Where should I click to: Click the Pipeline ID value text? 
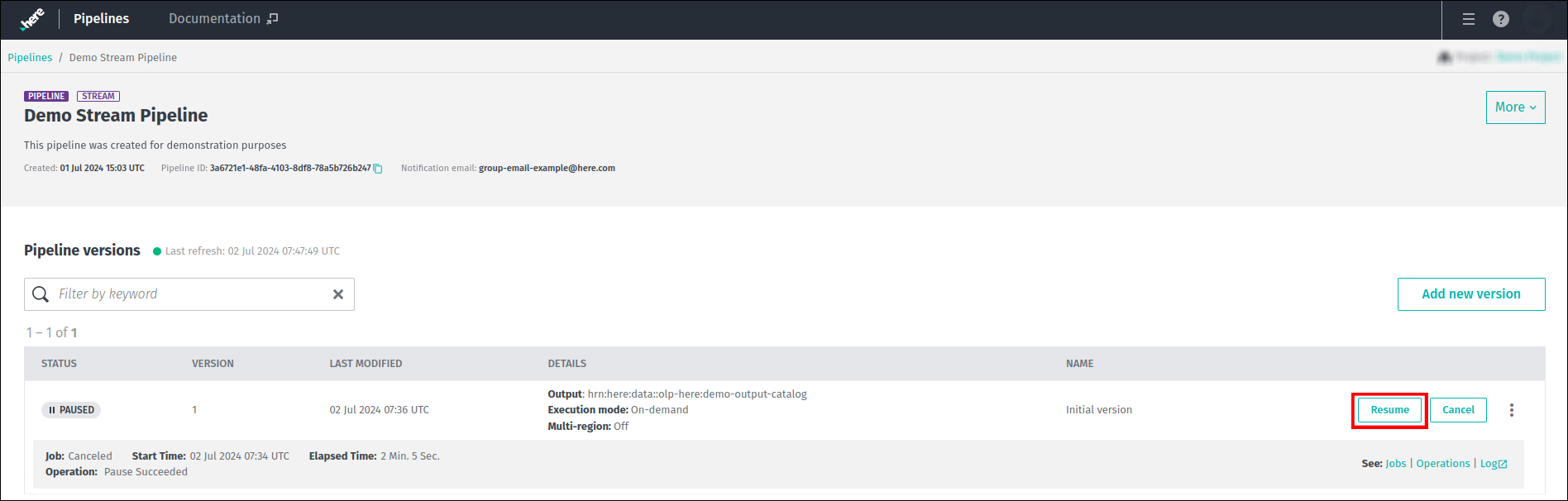(x=290, y=169)
